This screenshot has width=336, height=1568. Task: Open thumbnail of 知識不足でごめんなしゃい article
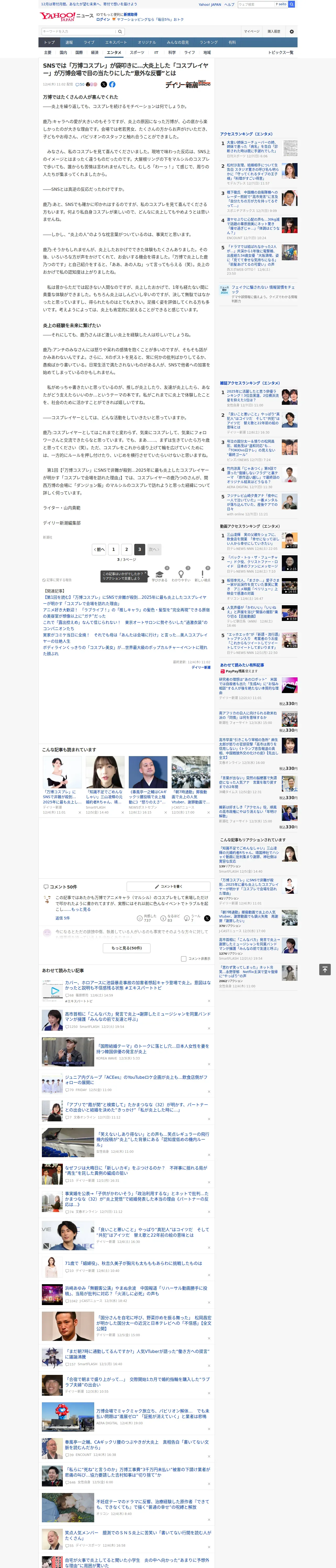(105, 772)
